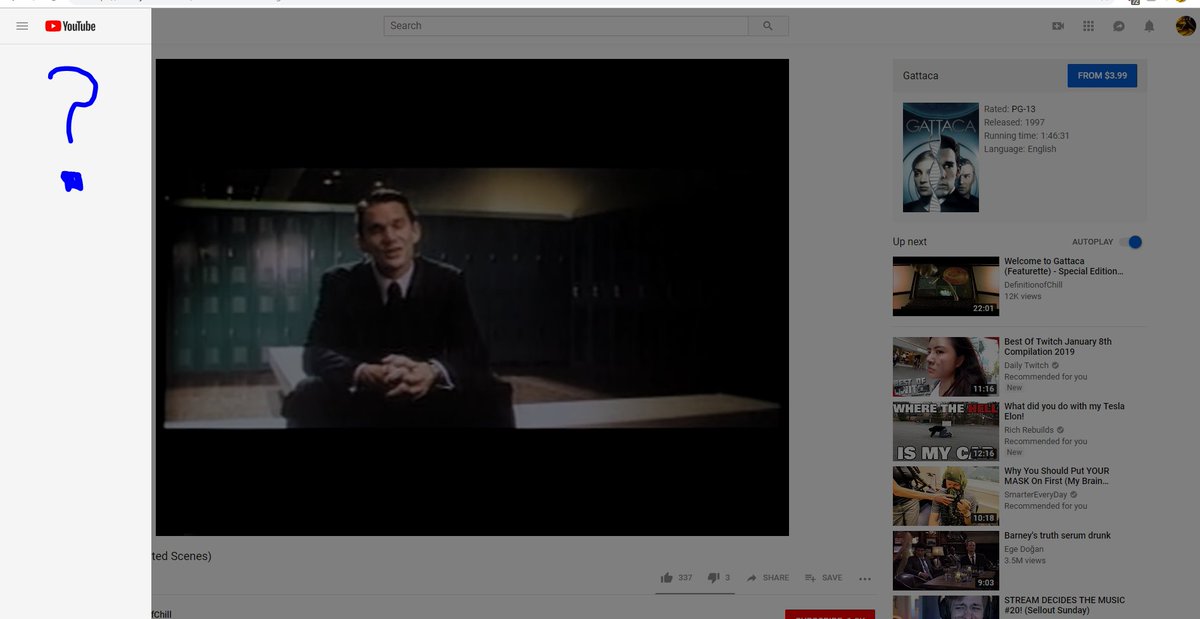The image size is (1200, 619).
Task: Like the video with thumbs up
Action: tap(676, 578)
